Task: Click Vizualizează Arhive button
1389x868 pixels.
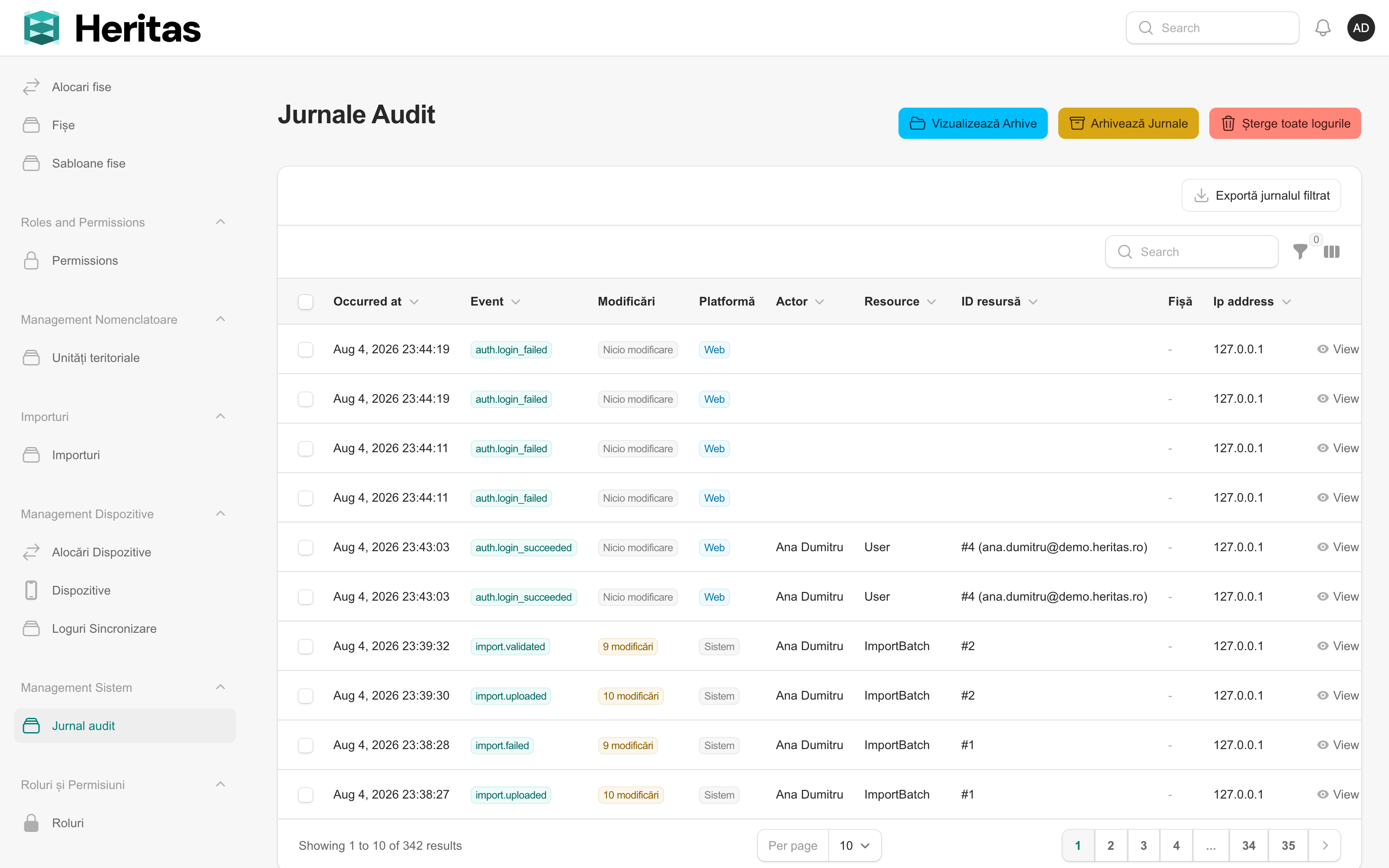Action: pyautogui.click(x=972, y=123)
